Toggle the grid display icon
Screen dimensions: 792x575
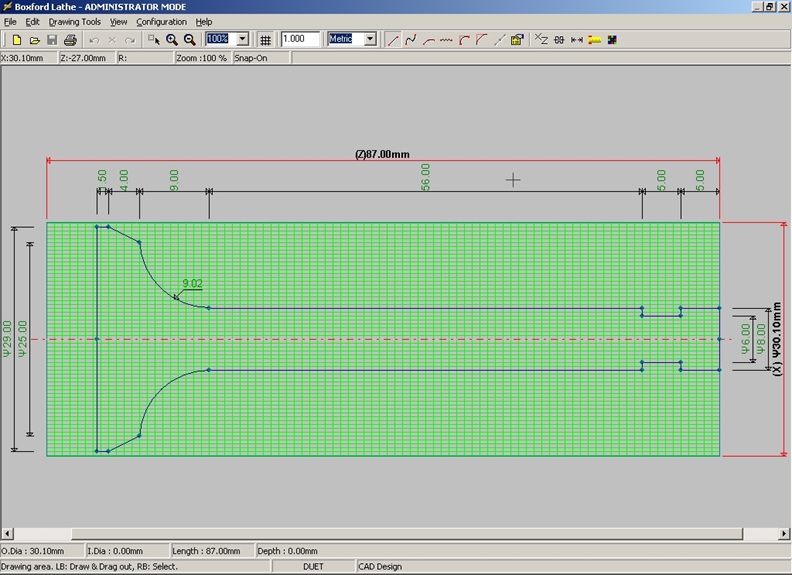265,39
